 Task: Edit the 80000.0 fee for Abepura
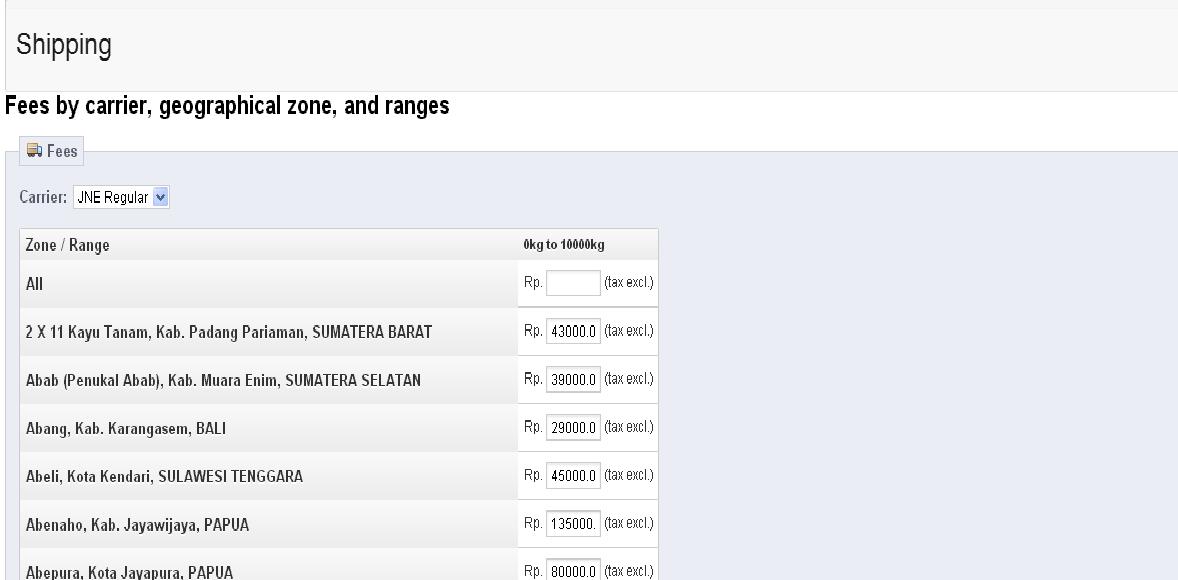click(x=573, y=570)
